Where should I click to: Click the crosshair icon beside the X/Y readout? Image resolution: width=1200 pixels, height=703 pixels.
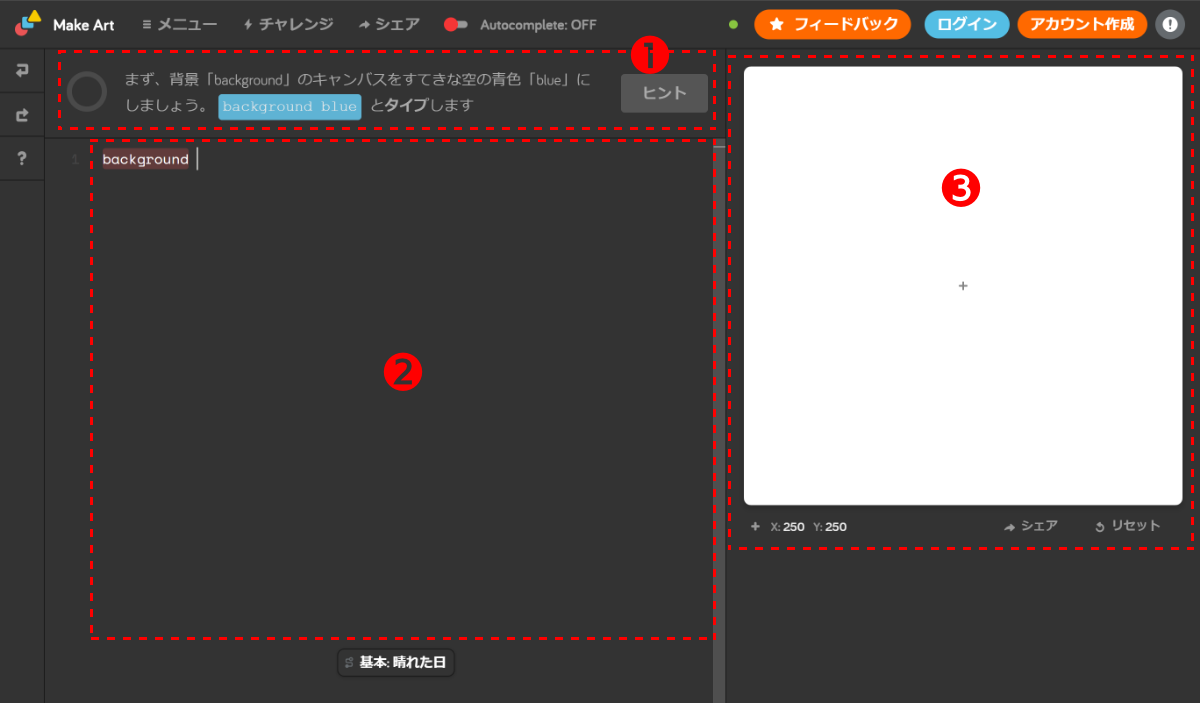point(756,526)
